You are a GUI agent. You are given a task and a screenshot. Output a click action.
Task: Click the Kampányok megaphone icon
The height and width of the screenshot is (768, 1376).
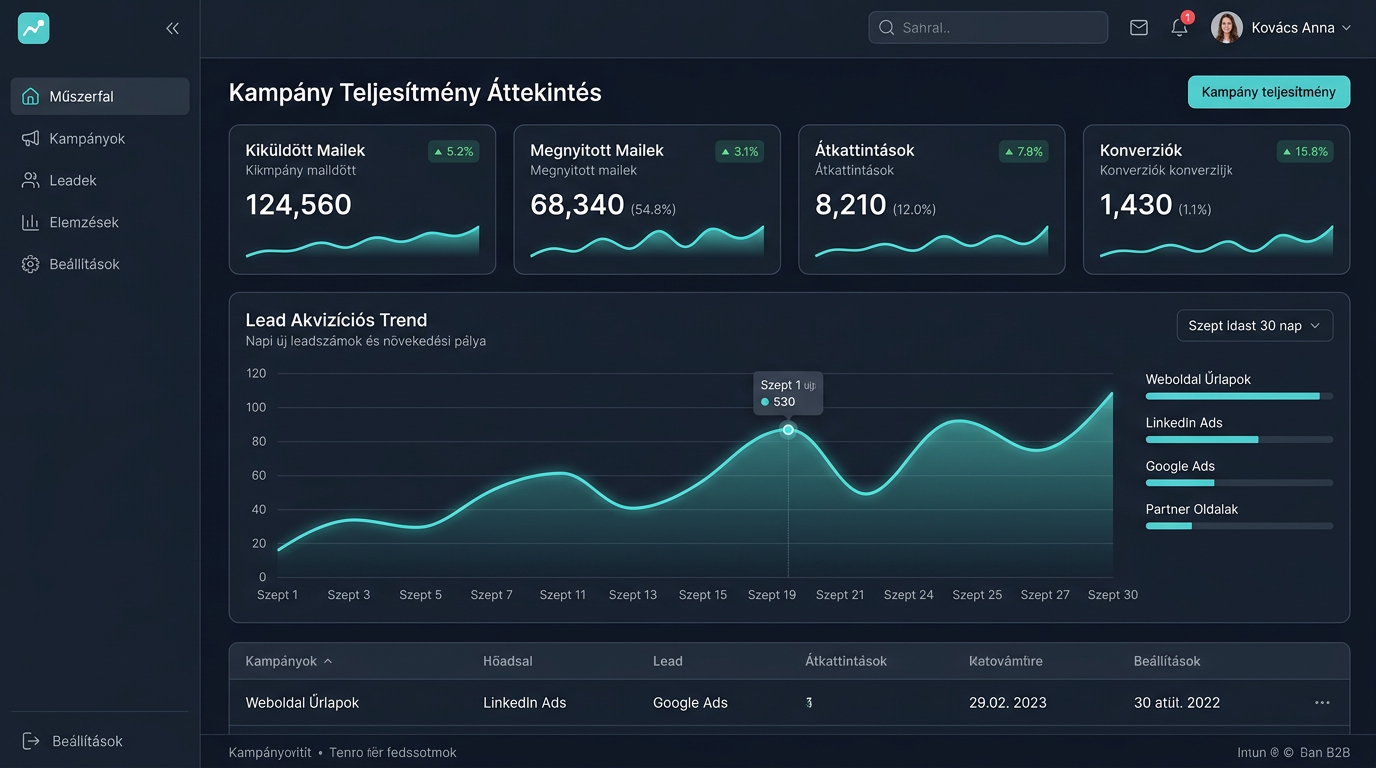pyautogui.click(x=31, y=139)
